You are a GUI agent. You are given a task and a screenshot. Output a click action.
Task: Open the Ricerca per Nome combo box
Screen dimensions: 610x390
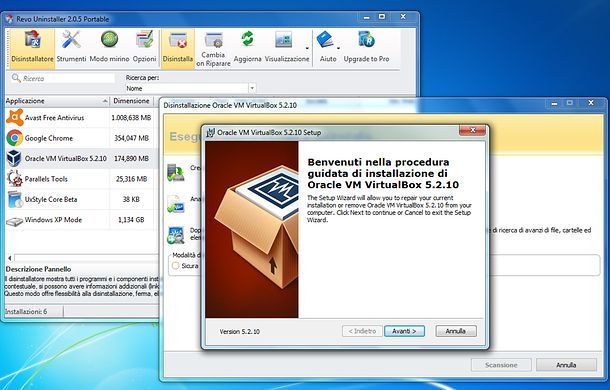(190, 88)
